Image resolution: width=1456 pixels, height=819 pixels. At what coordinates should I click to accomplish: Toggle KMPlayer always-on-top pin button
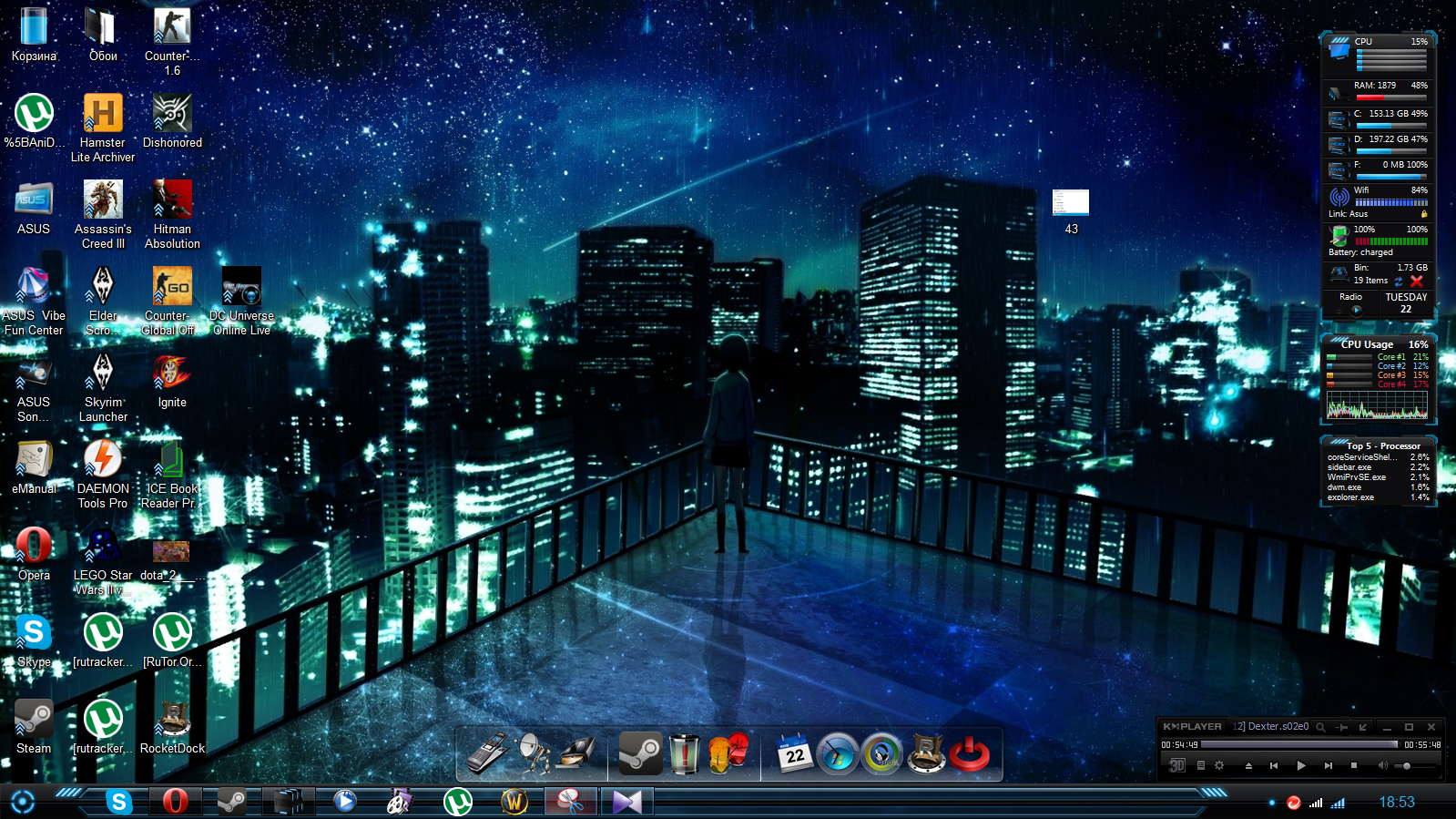(x=1342, y=727)
